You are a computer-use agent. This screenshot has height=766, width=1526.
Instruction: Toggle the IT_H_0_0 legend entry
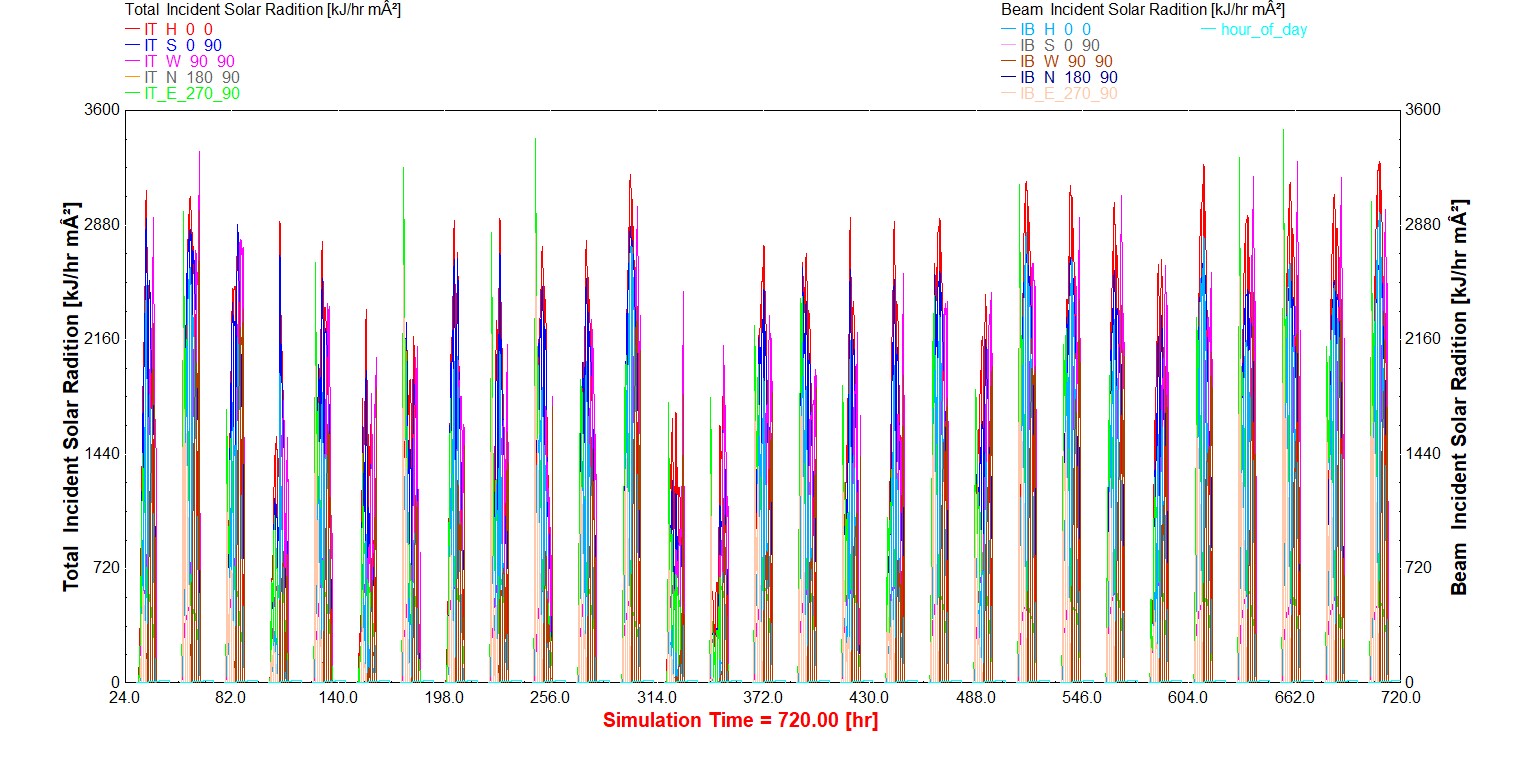click(x=168, y=29)
